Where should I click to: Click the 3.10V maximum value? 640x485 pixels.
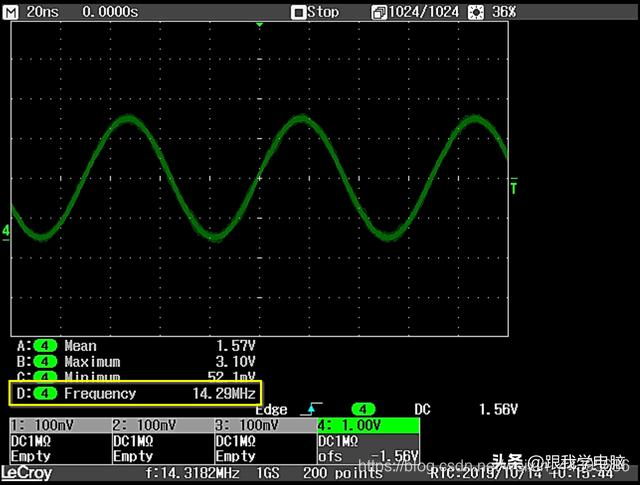(236, 362)
